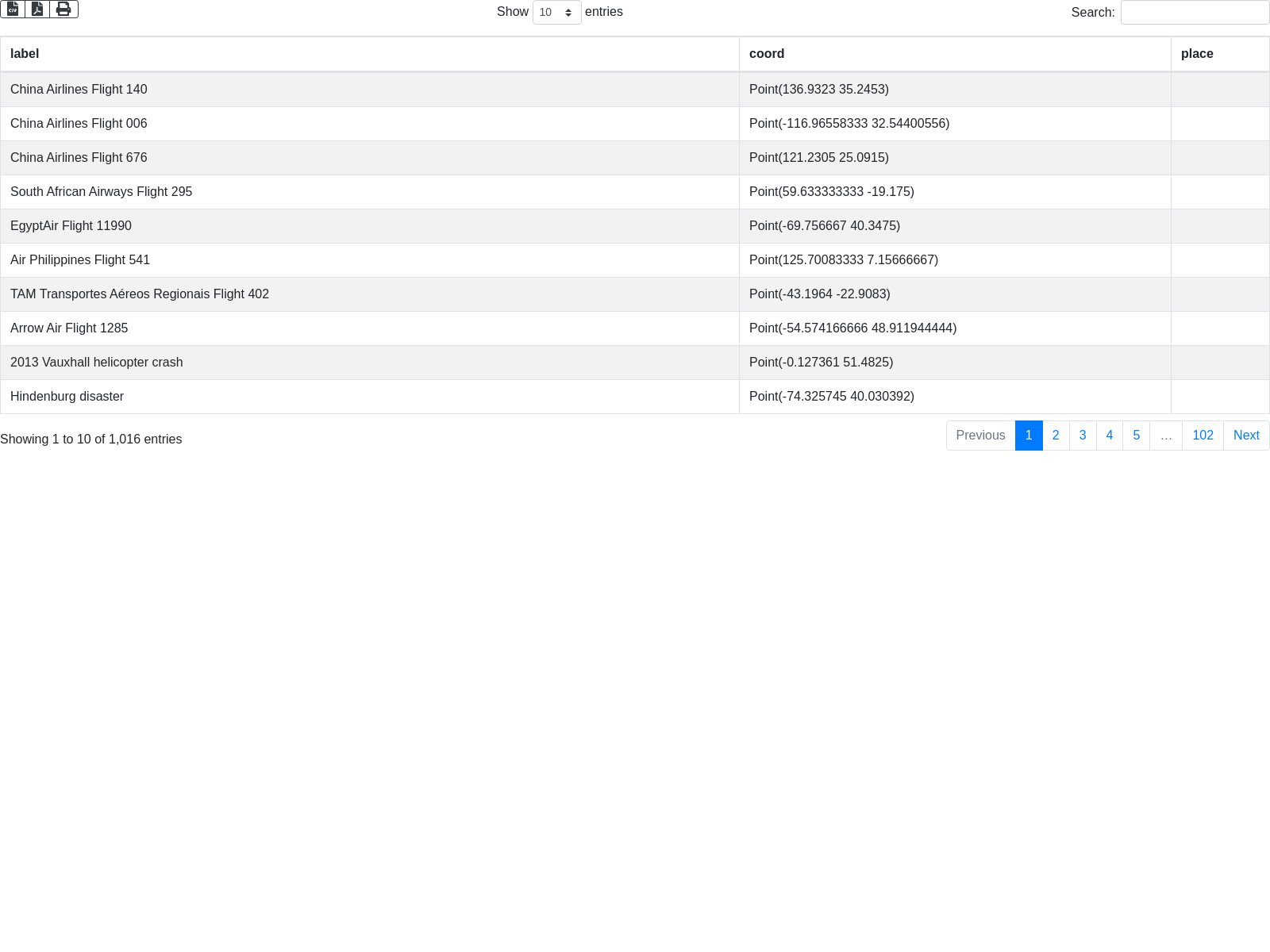The image size is (1270, 952).
Task: Select Hindenburg disaster cell
Action: 370,397
